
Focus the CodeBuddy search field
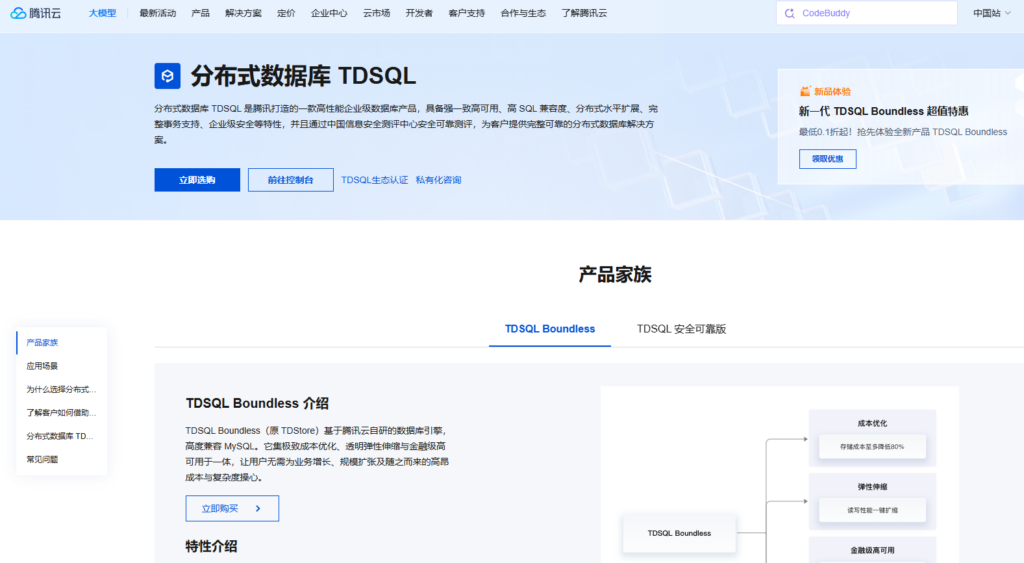coord(867,13)
